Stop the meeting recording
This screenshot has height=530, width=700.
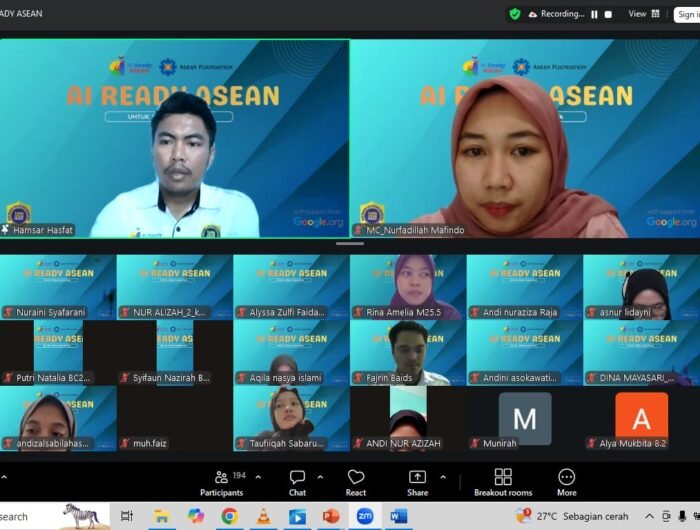(607, 15)
